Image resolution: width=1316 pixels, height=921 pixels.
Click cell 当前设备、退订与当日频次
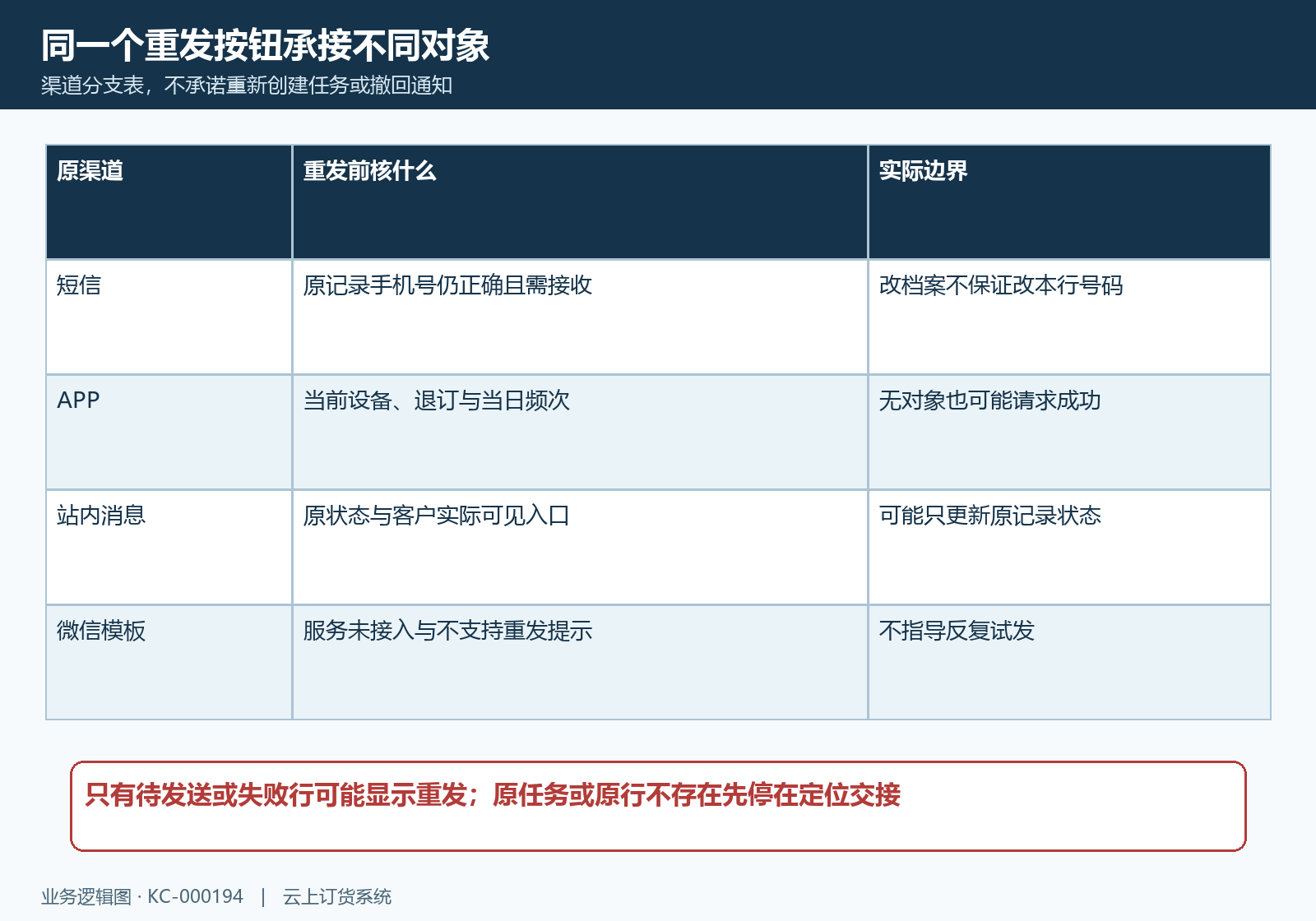tap(581, 433)
